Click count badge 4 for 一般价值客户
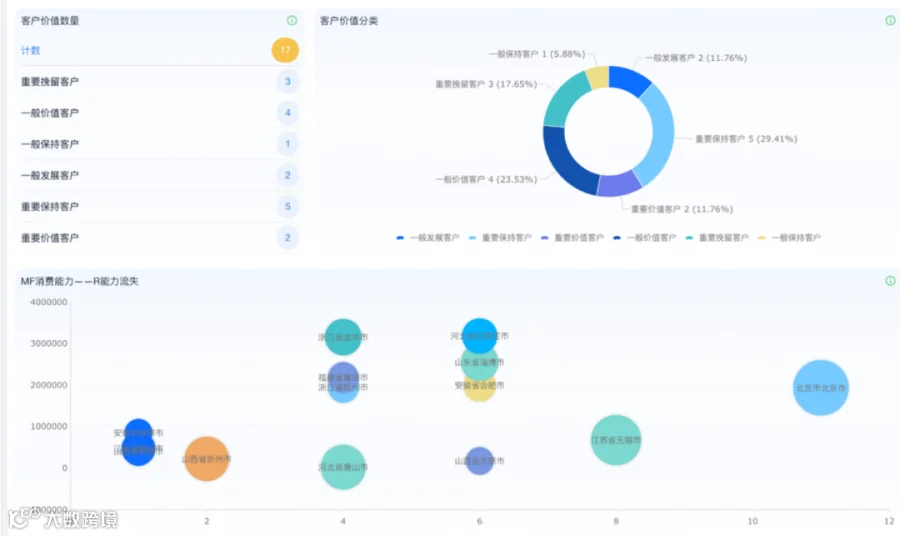 coord(288,112)
